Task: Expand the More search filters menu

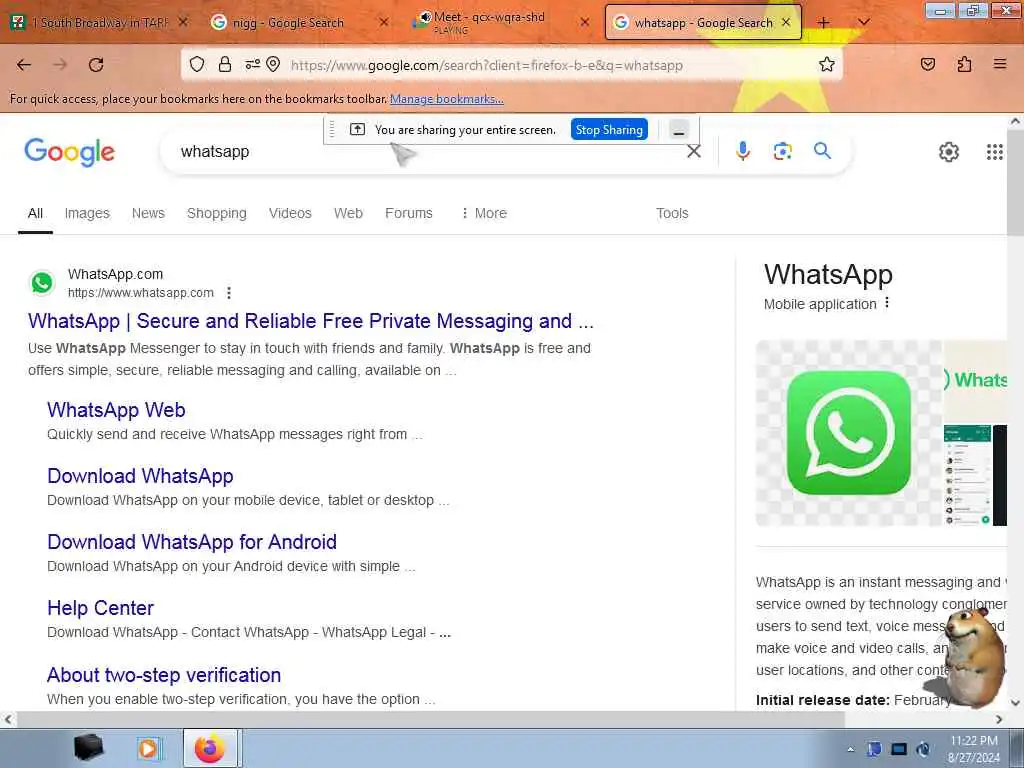Action: coord(484,213)
